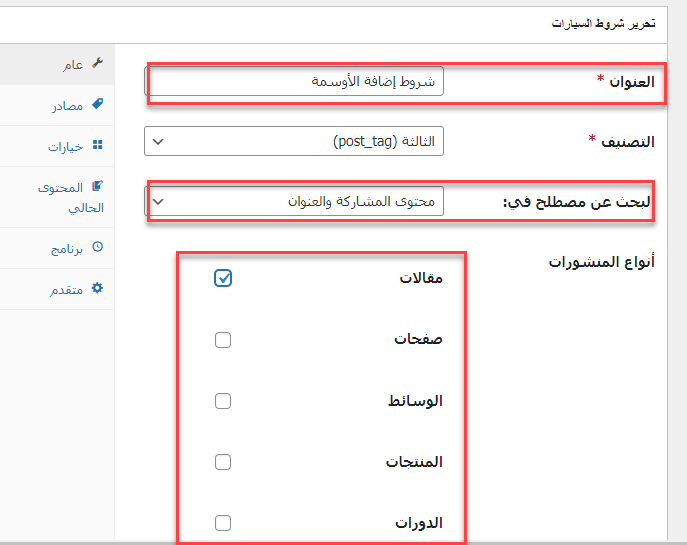Image resolution: width=687 pixels, height=545 pixels.
Task: Click the grid icon beside خيارات
Action: click(x=97, y=145)
